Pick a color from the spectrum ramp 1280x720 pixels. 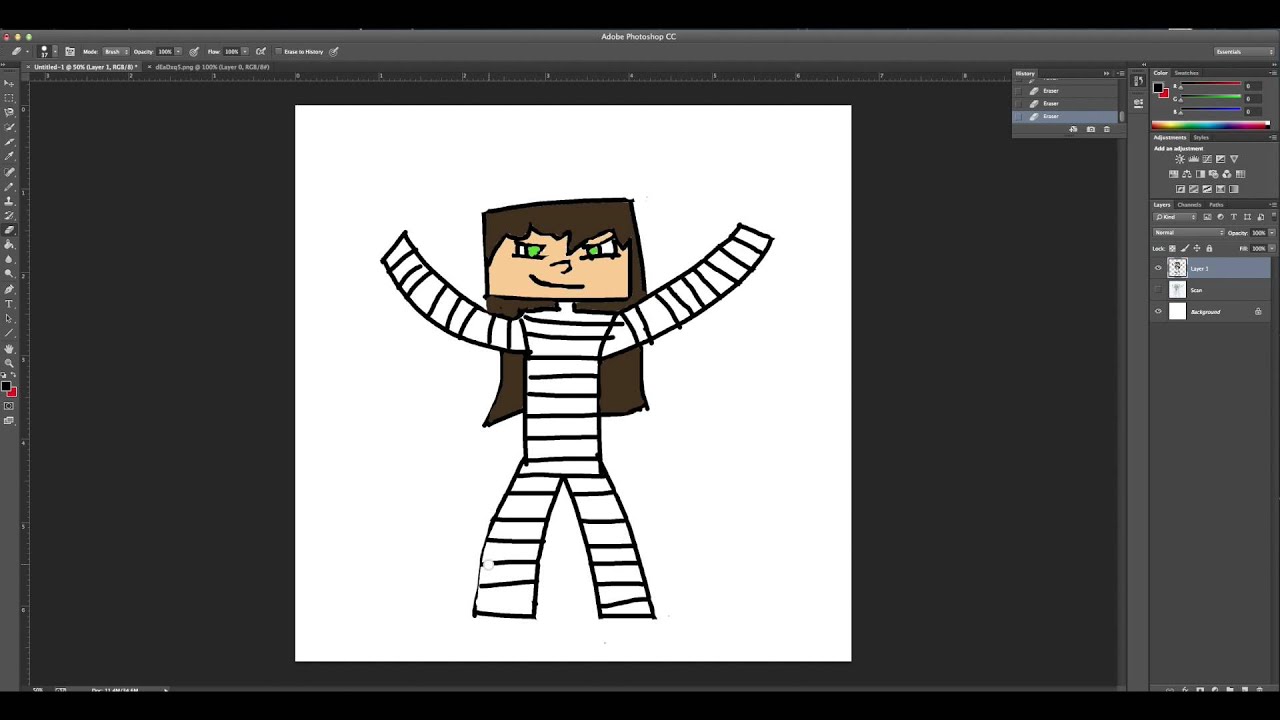tap(1210, 125)
